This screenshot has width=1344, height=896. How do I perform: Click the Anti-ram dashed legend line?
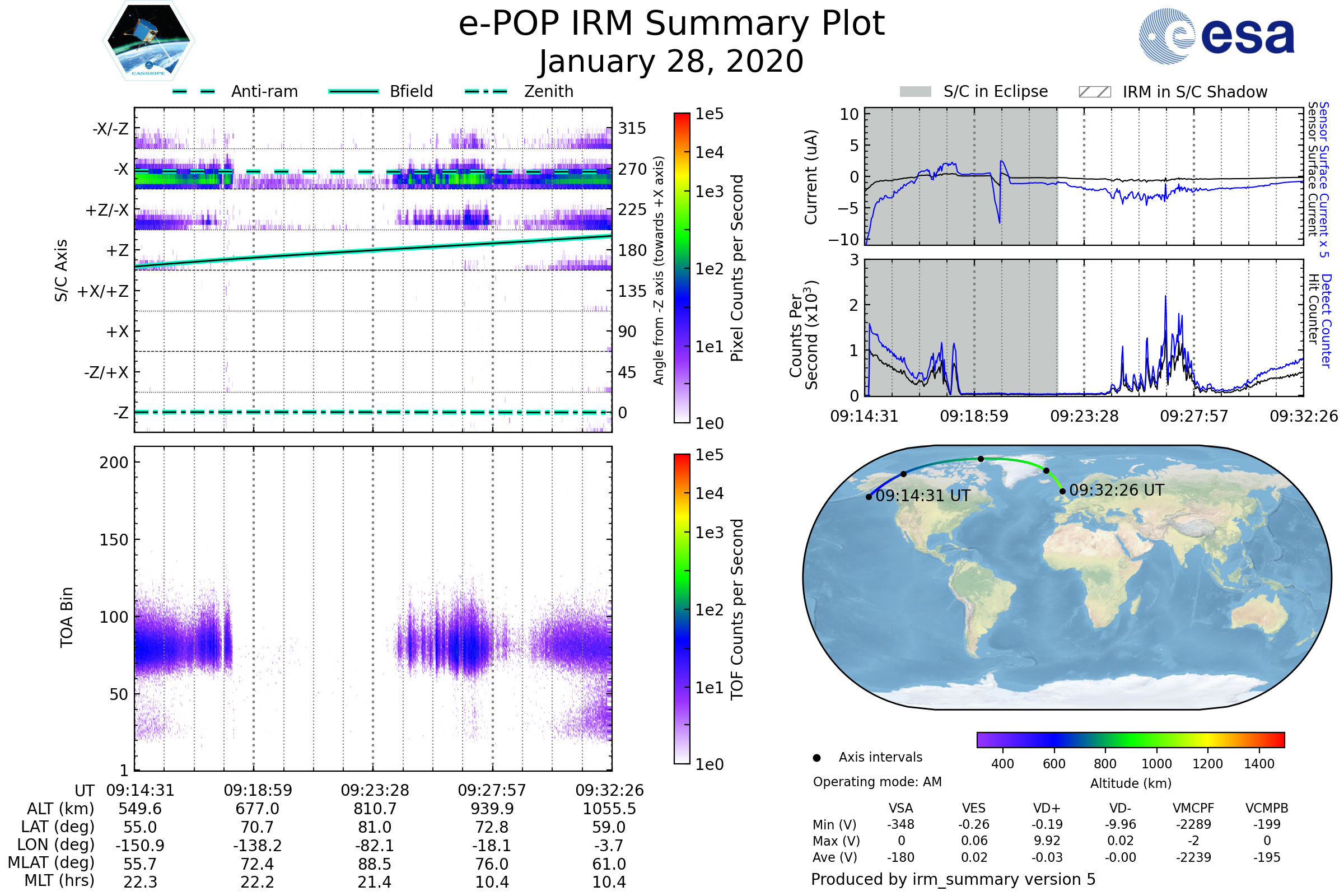(x=194, y=91)
